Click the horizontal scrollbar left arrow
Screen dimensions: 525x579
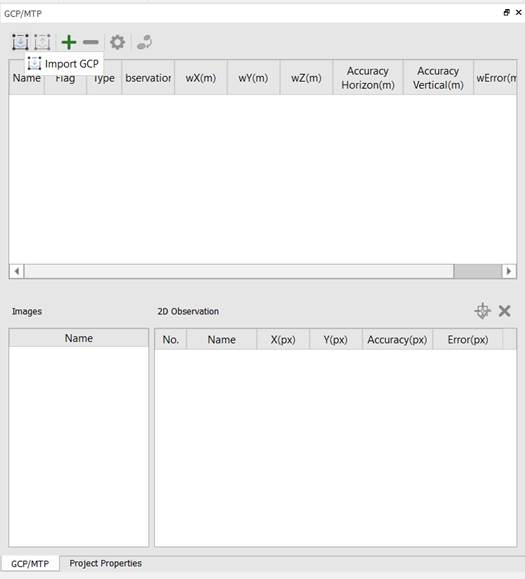[17, 271]
